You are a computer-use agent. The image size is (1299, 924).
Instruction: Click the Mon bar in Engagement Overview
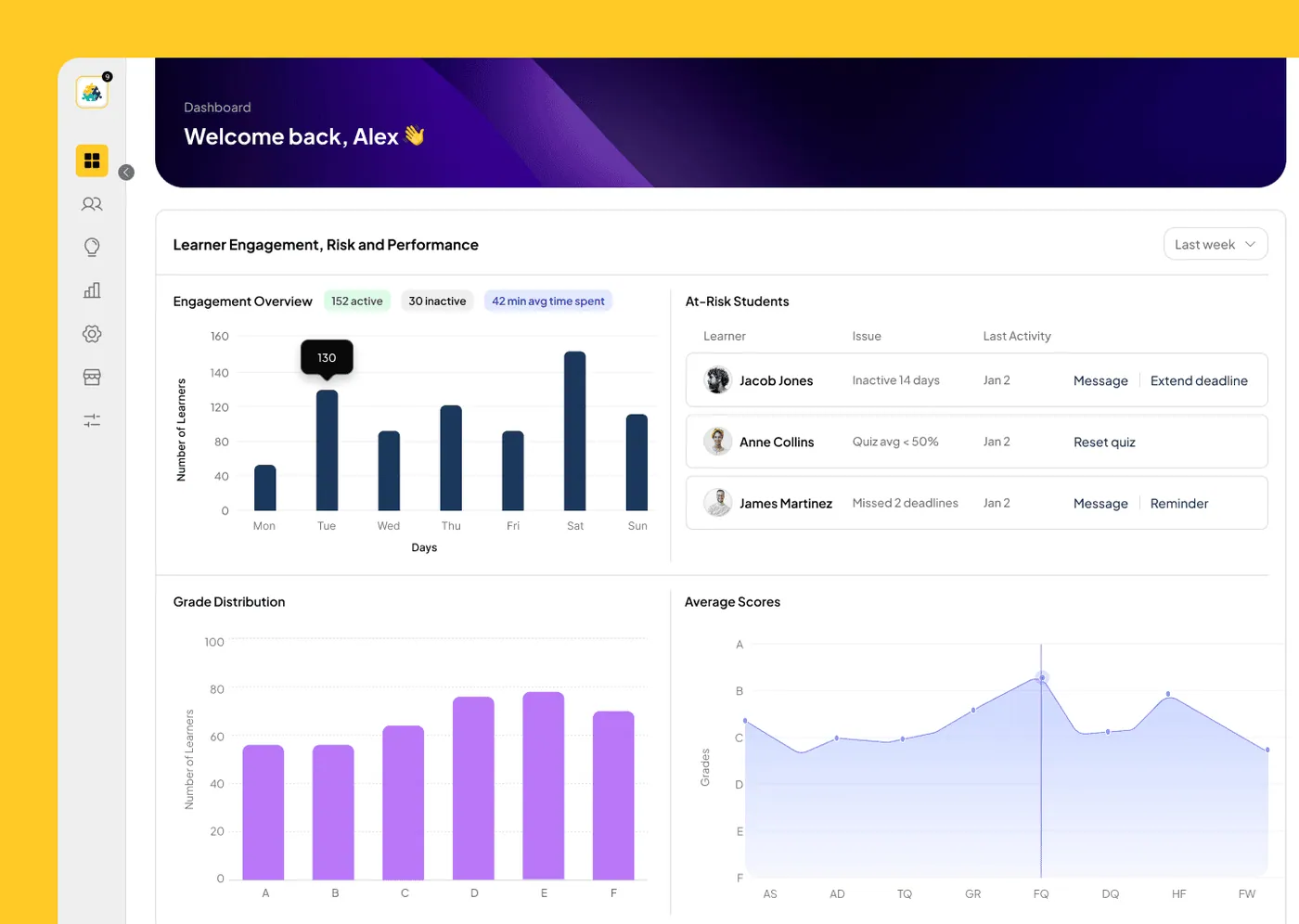pos(265,487)
